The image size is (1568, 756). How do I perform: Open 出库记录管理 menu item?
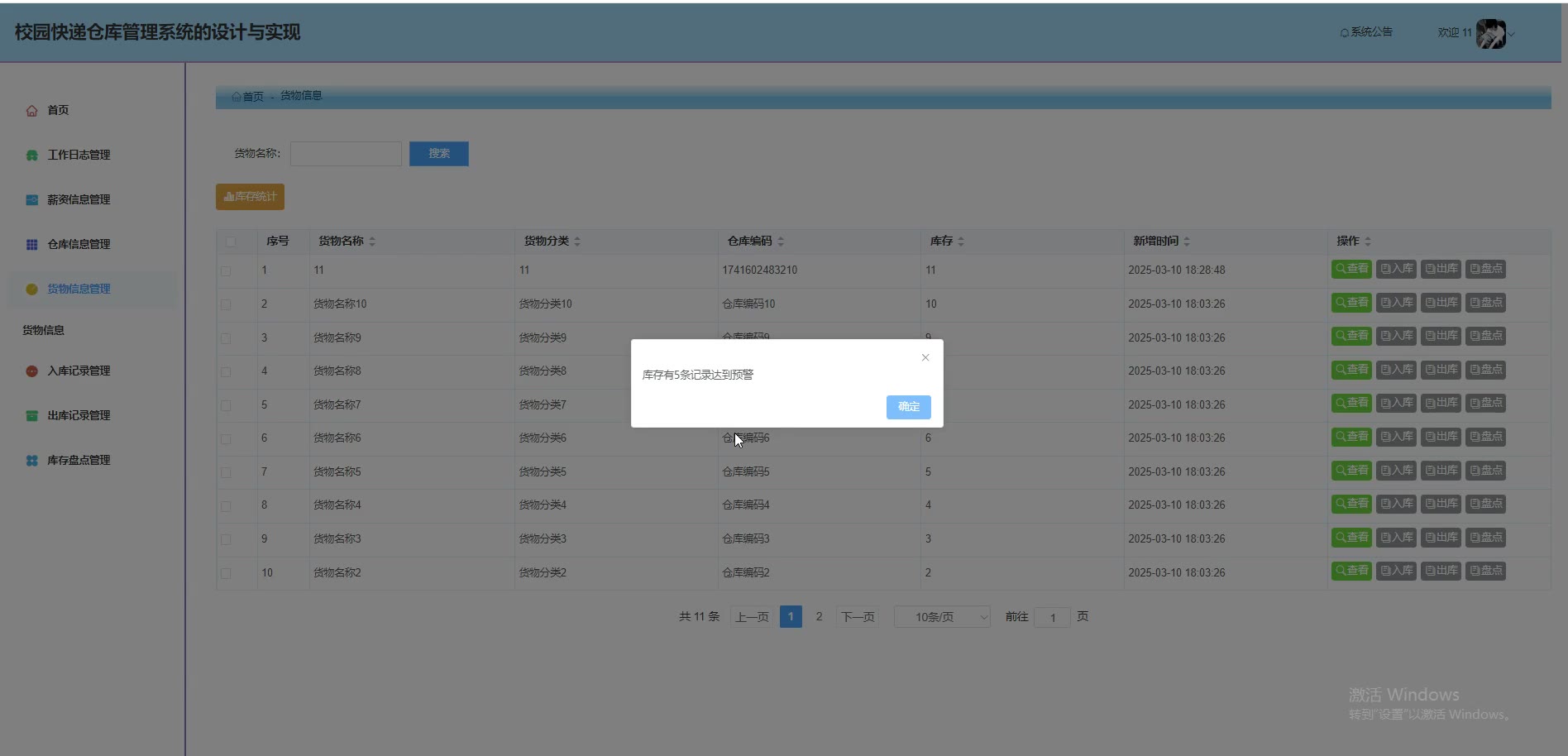79,416
